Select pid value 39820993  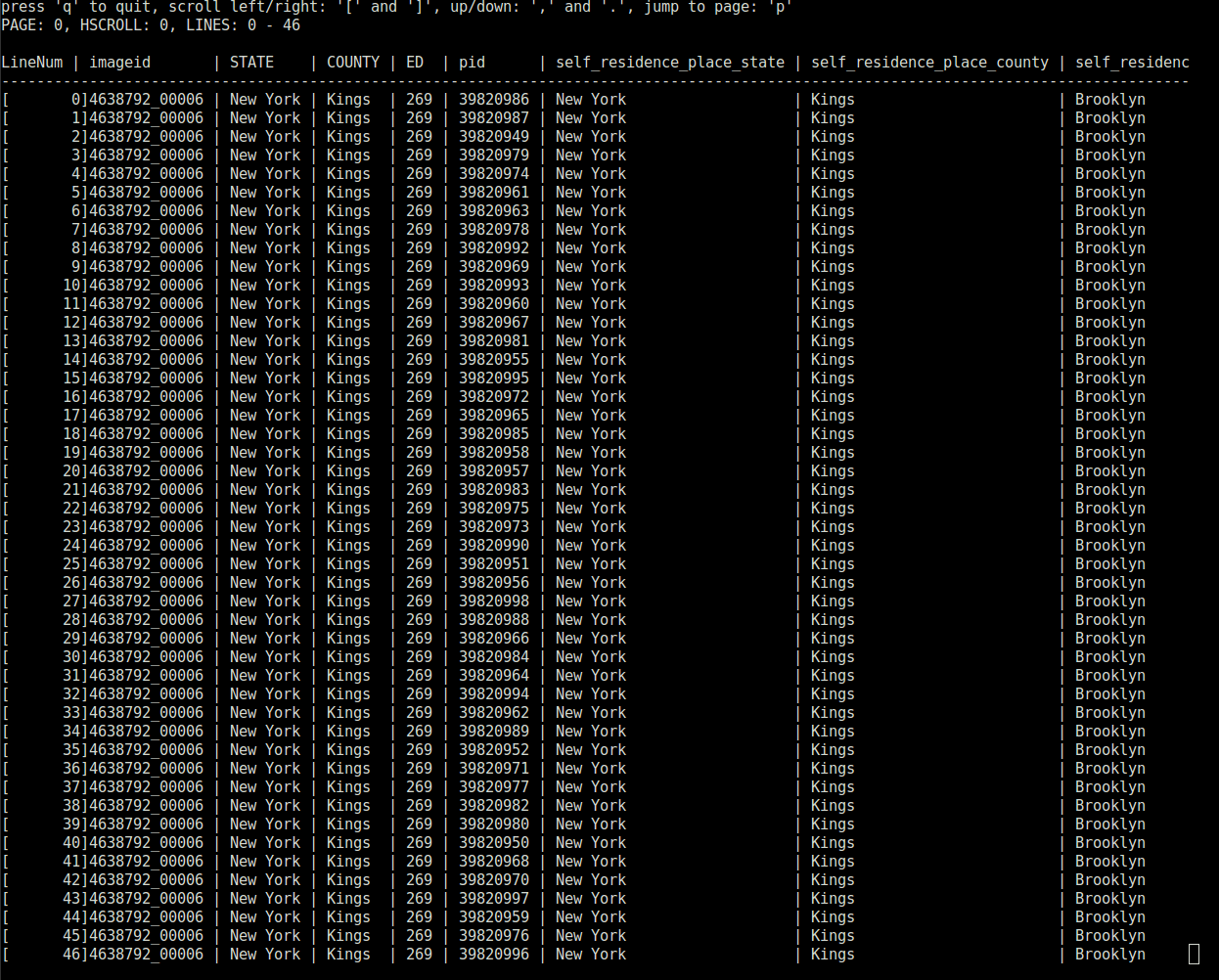[x=494, y=285]
